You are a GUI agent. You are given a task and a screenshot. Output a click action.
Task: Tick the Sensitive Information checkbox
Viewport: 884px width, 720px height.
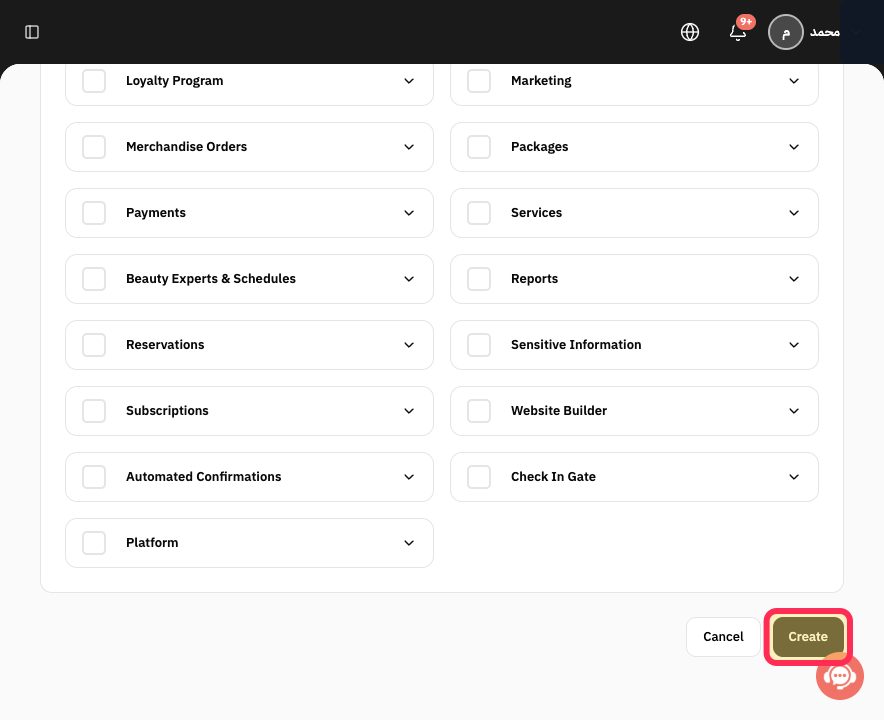pos(479,344)
